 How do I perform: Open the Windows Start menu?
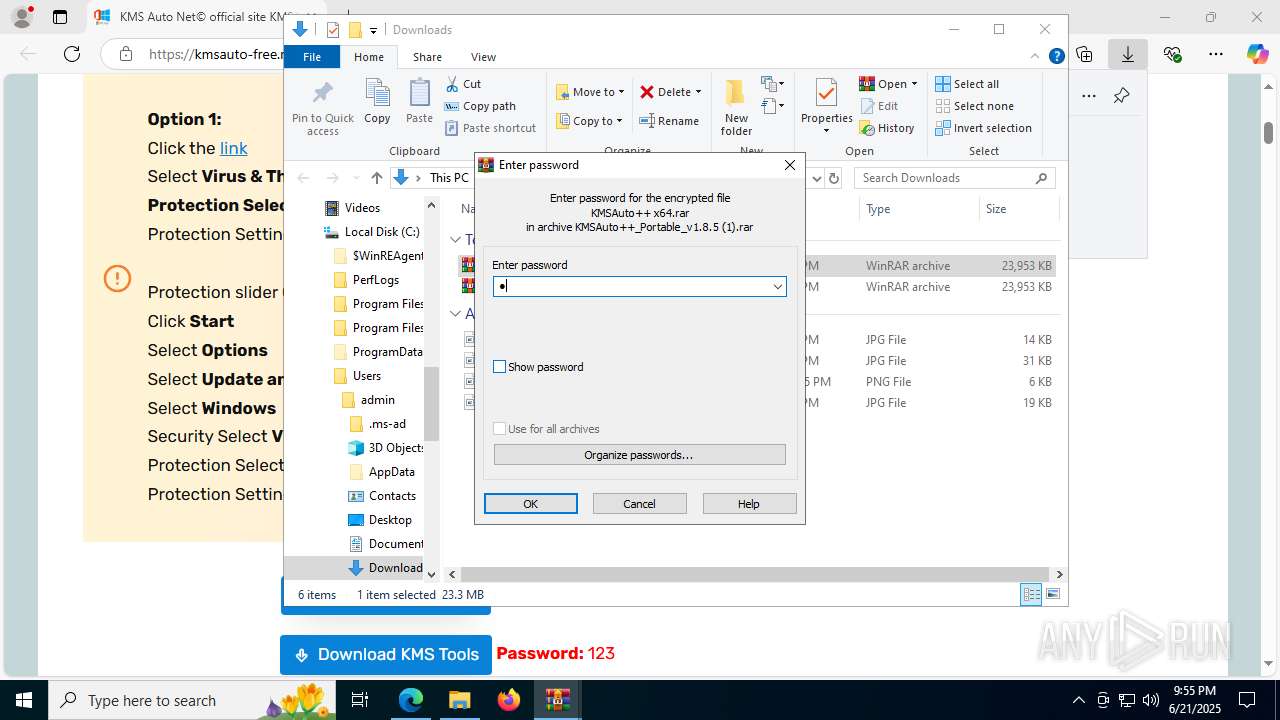[23, 700]
